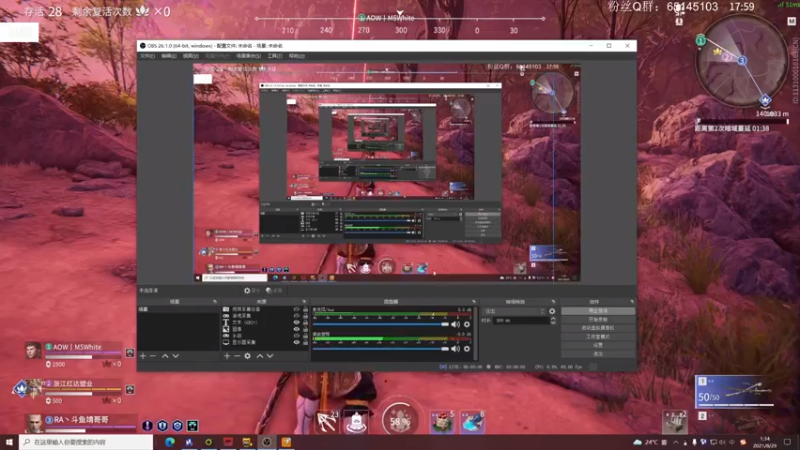
Task: Move the selected source down in Sources list
Action: click(x=270, y=356)
